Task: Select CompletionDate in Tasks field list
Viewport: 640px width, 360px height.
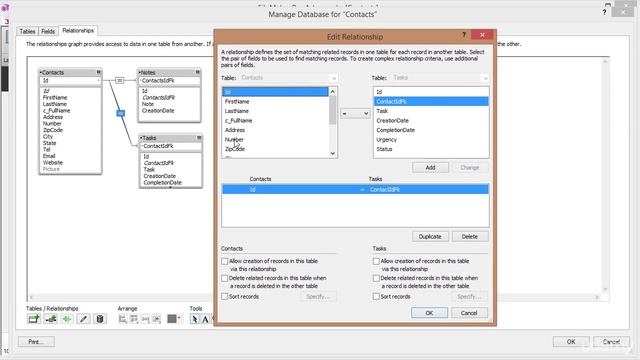Action: coord(431,130)
